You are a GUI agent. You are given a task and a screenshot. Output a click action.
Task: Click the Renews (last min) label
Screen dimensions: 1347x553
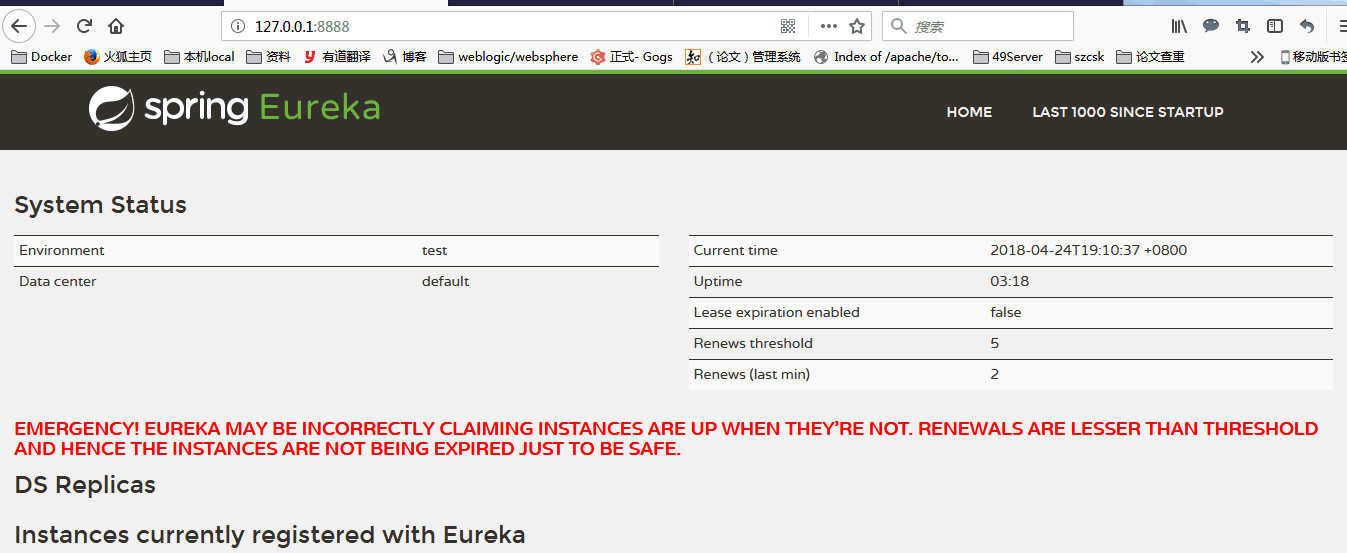point(751,374)
